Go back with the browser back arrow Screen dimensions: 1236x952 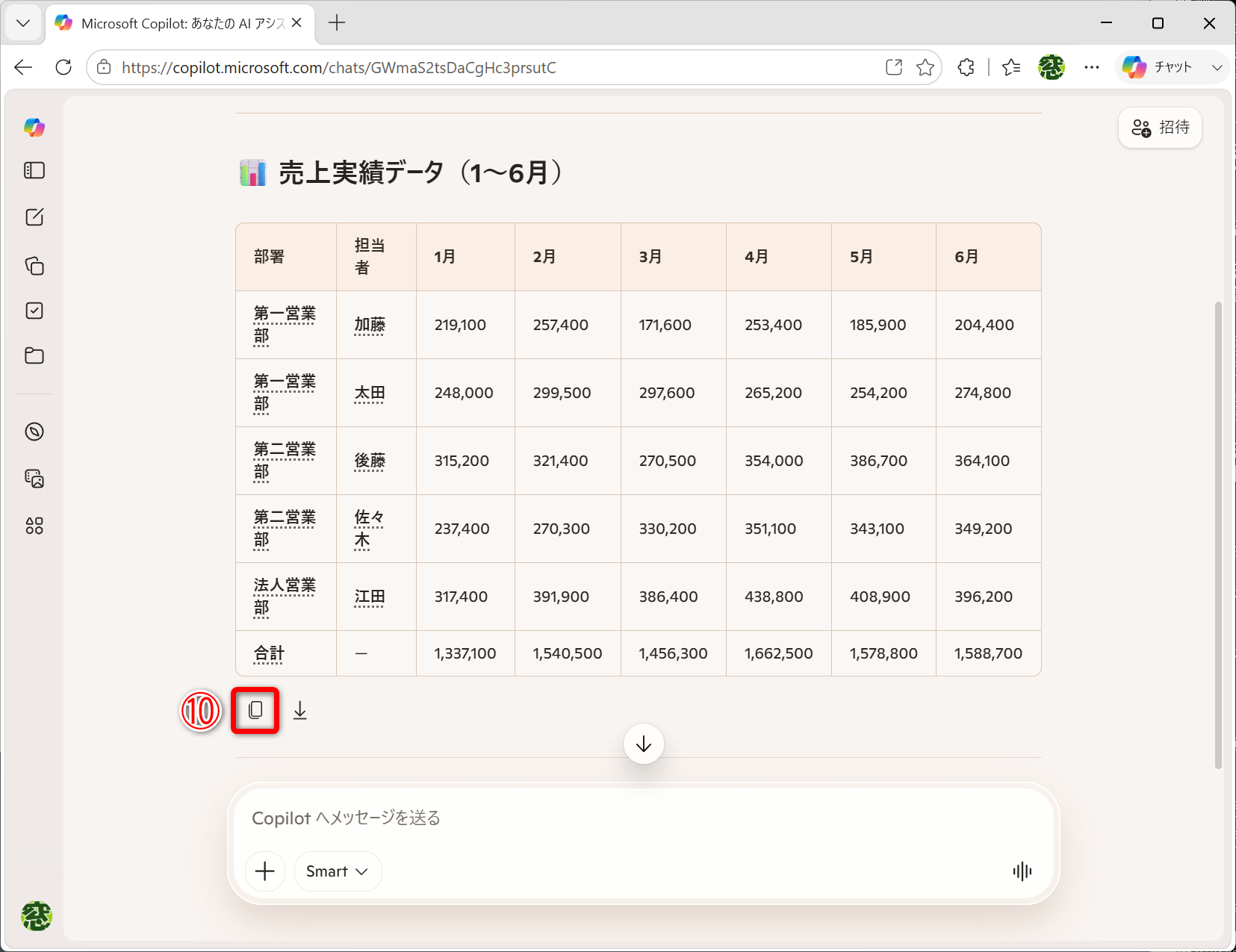[23, 67]
